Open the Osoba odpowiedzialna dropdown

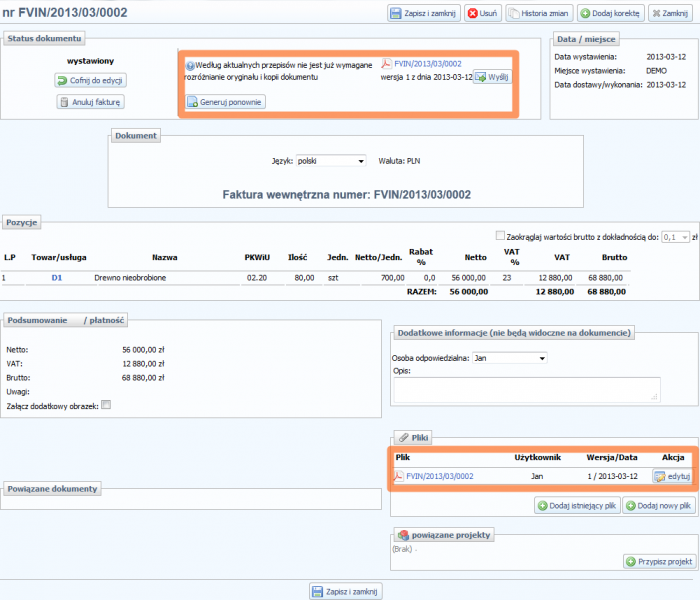point(510,357)
